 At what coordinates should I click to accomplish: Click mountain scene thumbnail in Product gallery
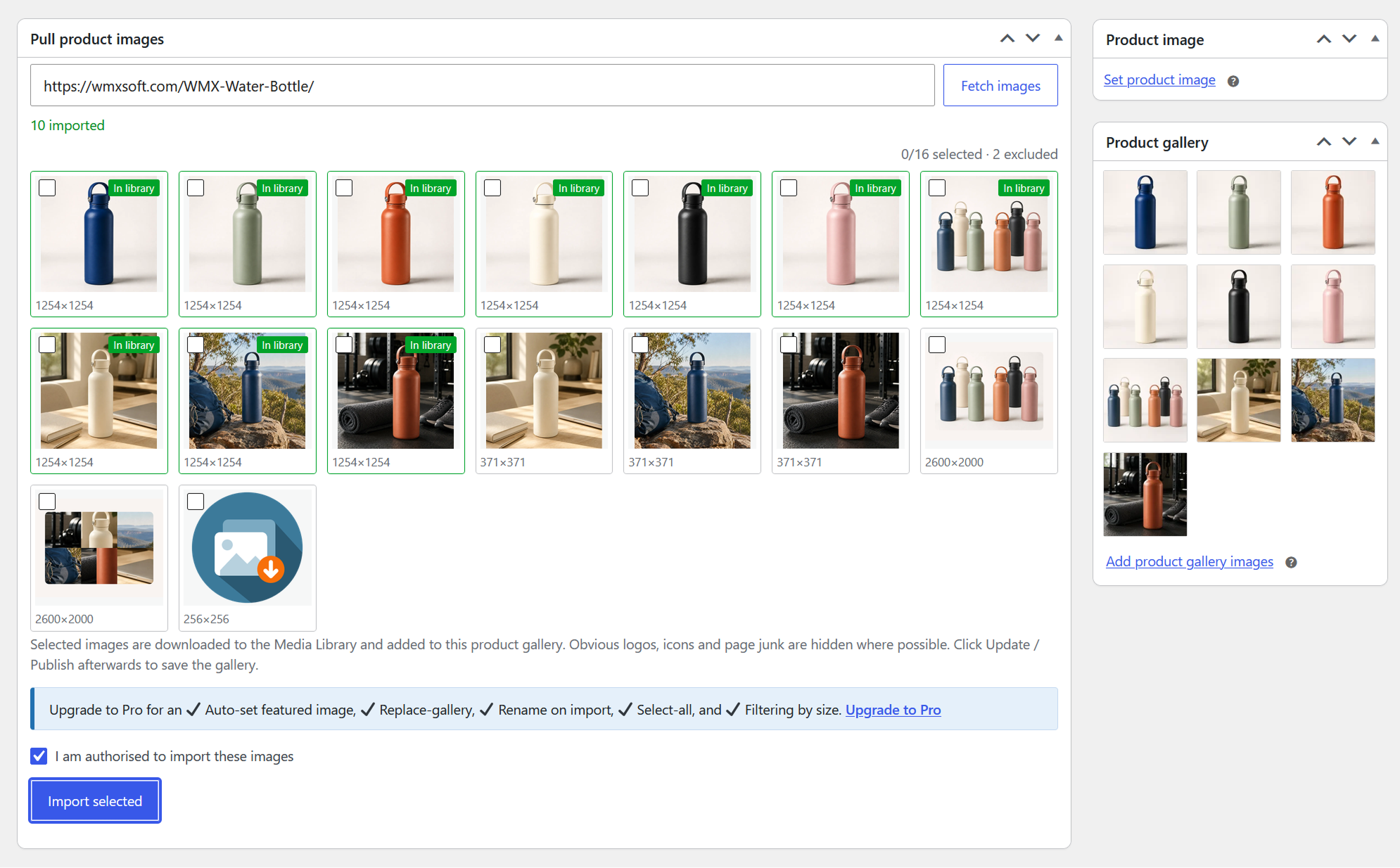tap(1333, 400)
